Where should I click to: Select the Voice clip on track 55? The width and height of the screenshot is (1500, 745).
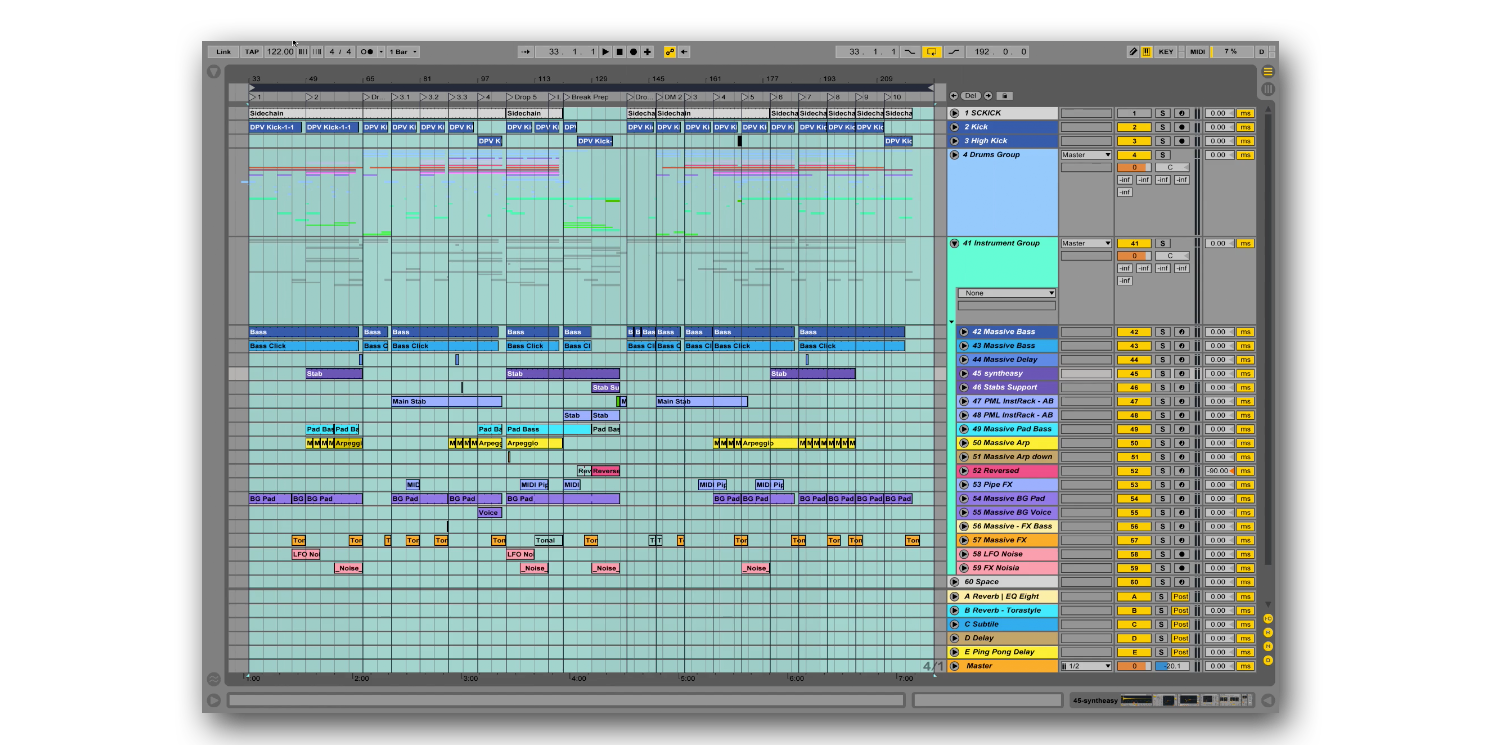tap(489, 513)
